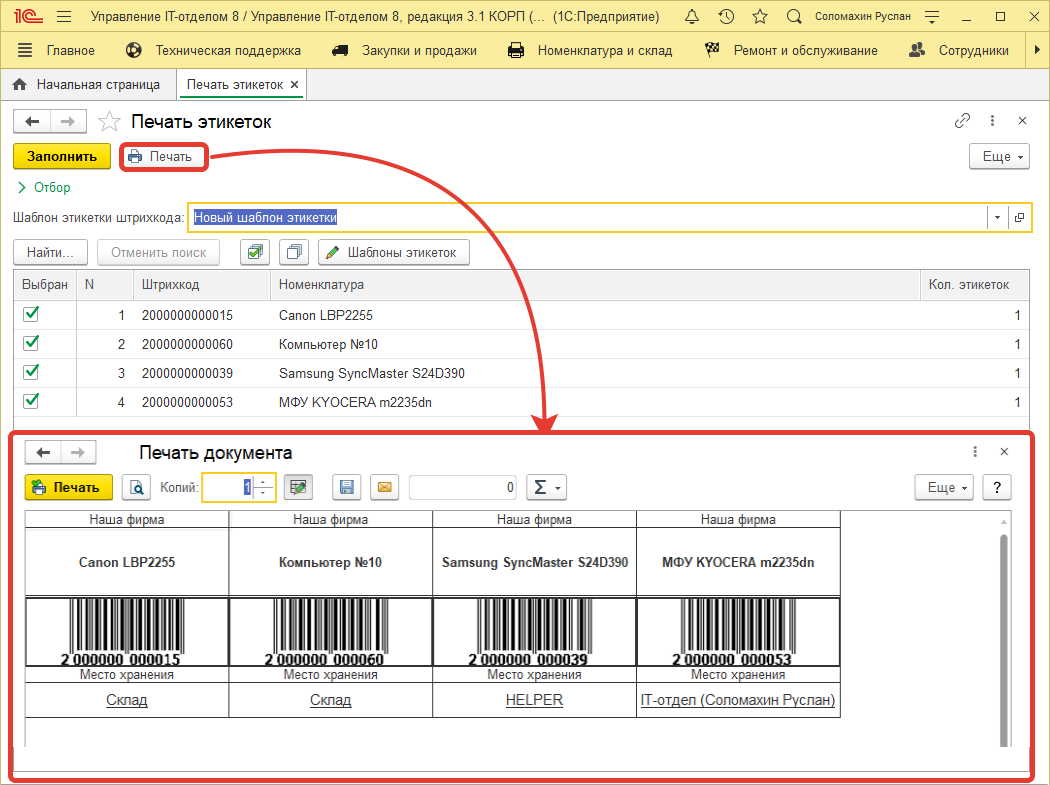This screenshot has height=785, width=1050.
Task: Click the Копий copies input field
Action: tap(228, 487)
